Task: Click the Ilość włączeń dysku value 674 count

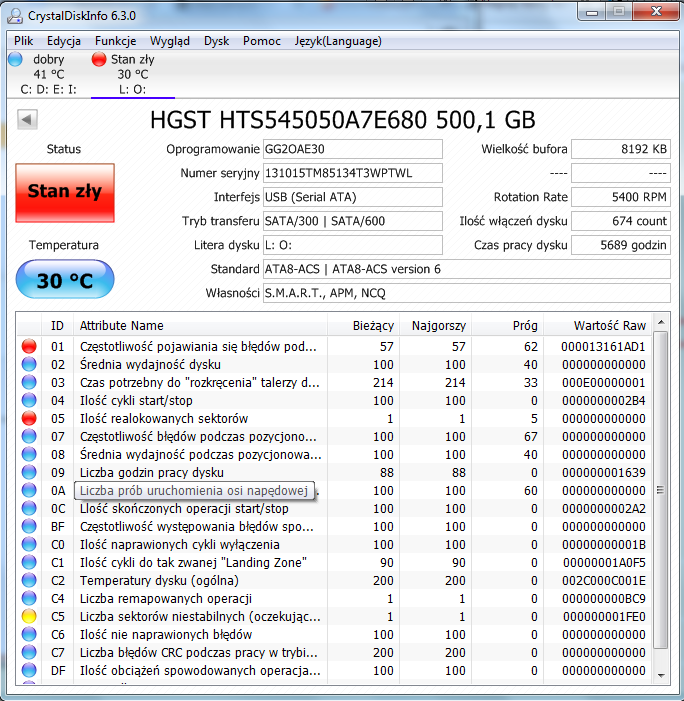Action: click(x=621, y=221)
